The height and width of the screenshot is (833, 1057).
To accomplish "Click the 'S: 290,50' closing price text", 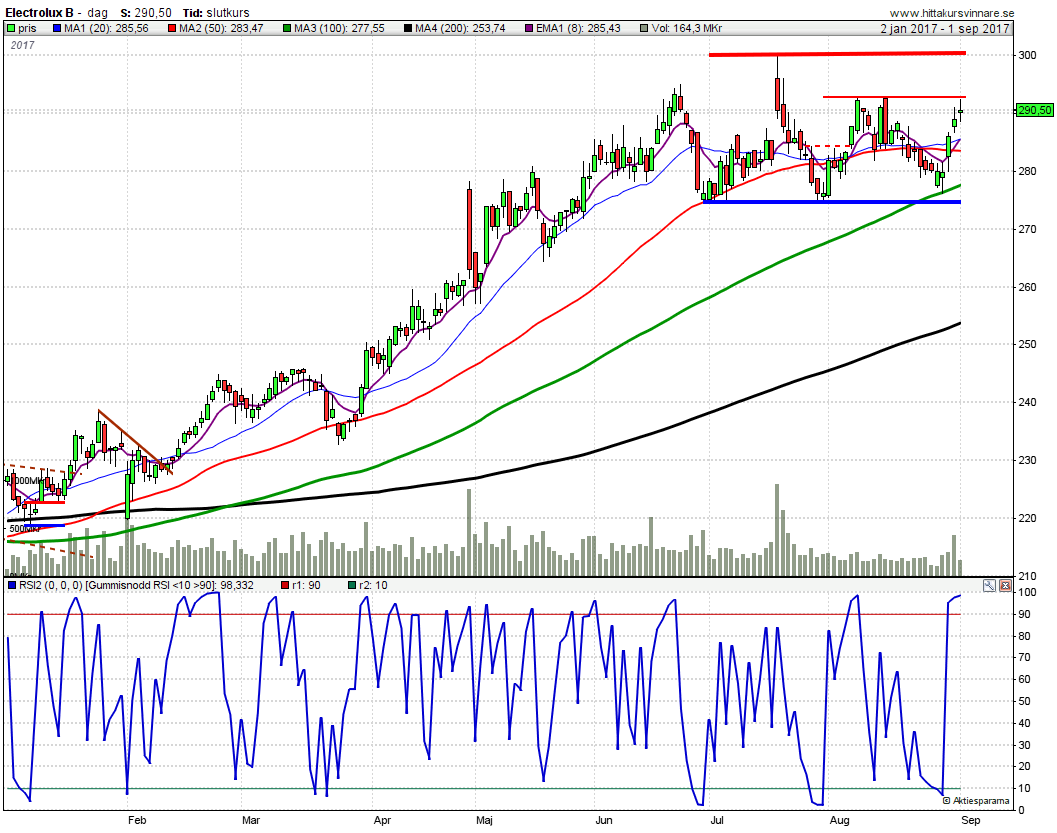I will click(x=146, y=13).
